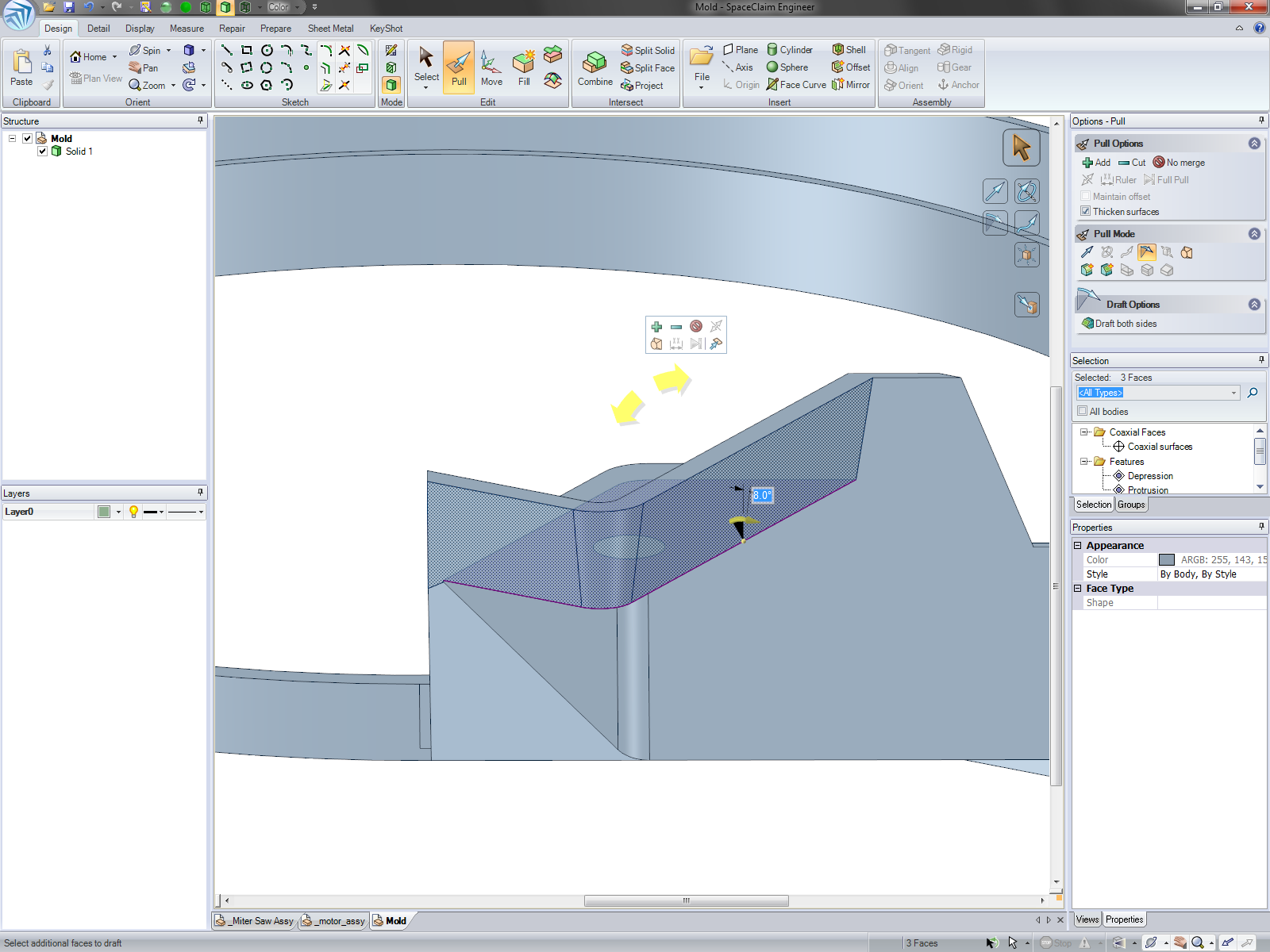The image size is (1270, 952).
Task: Select the Pull tool in ribbon
Action: pyautogui.click(x=459, y=67)
